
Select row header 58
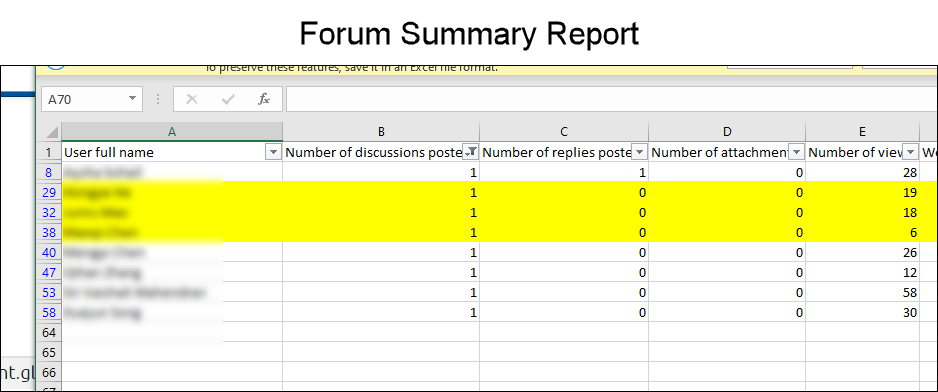49,312
